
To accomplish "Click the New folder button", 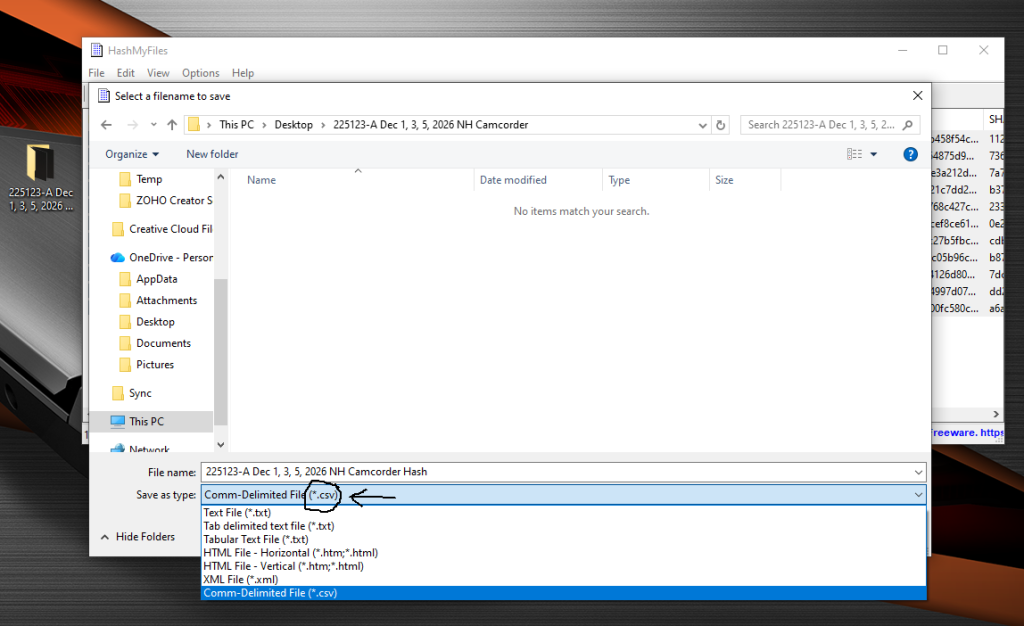I will click(211, 153).
